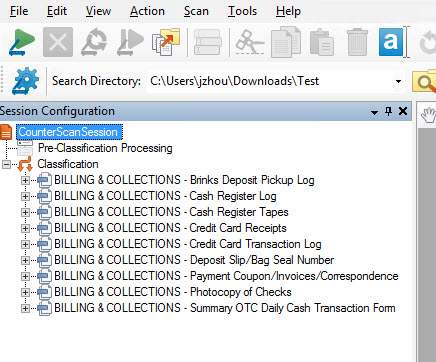Click document icon beside Brinks Deposit Pickup Log
Image resolution: width=436 pixels, height=362 pixels.
(x=44, y=180)
